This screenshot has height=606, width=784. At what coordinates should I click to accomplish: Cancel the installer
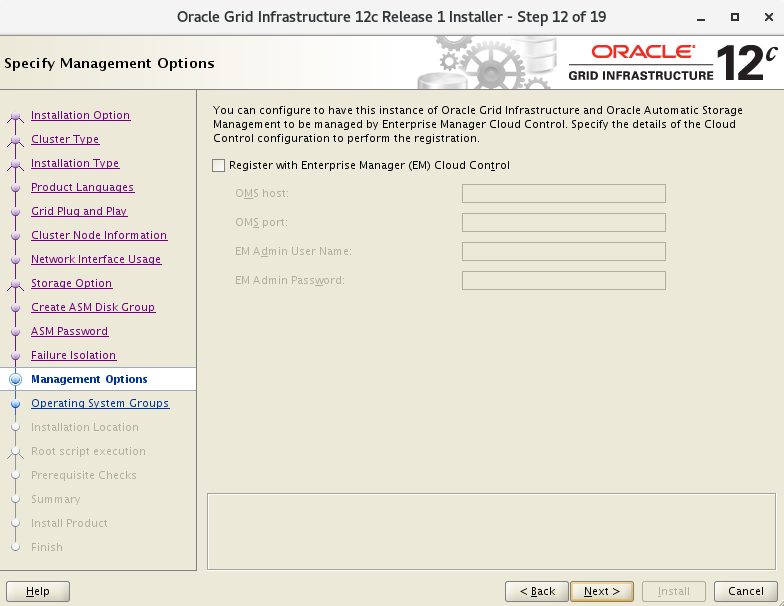pyautogui.click(x=746, y=592)
